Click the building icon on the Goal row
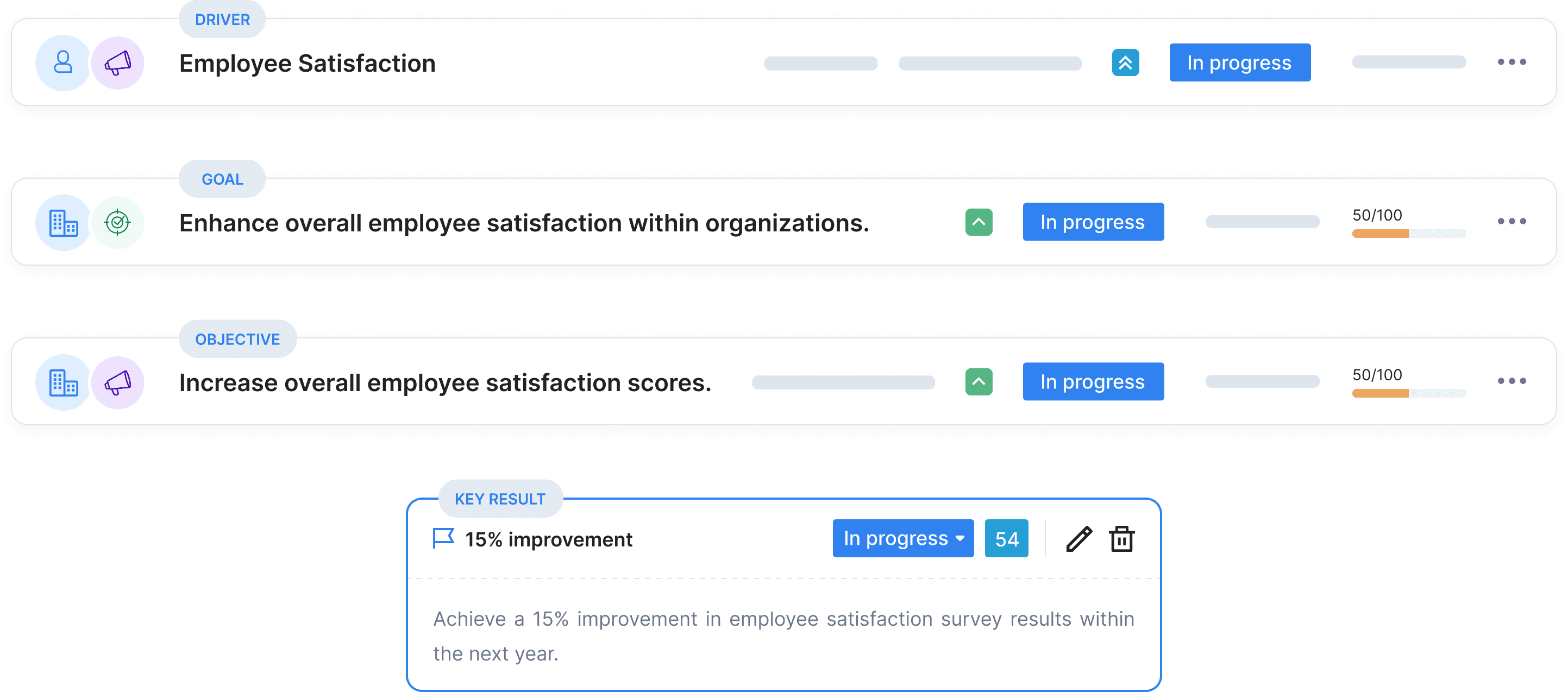Image resolution: width=1568 pixels, height=692 pixels. coord(62,223)
